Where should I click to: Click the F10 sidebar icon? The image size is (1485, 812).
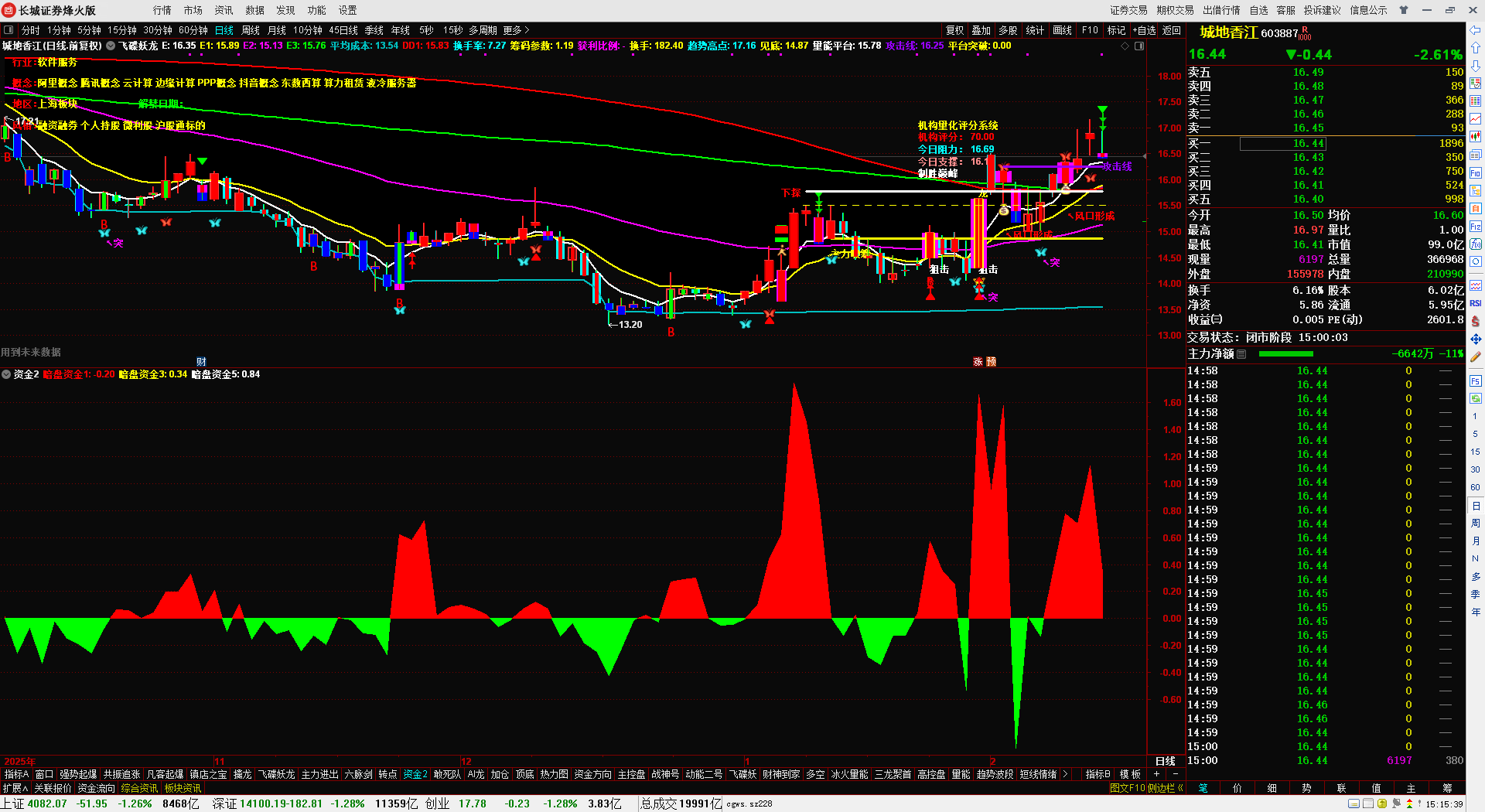(1475, 172)
